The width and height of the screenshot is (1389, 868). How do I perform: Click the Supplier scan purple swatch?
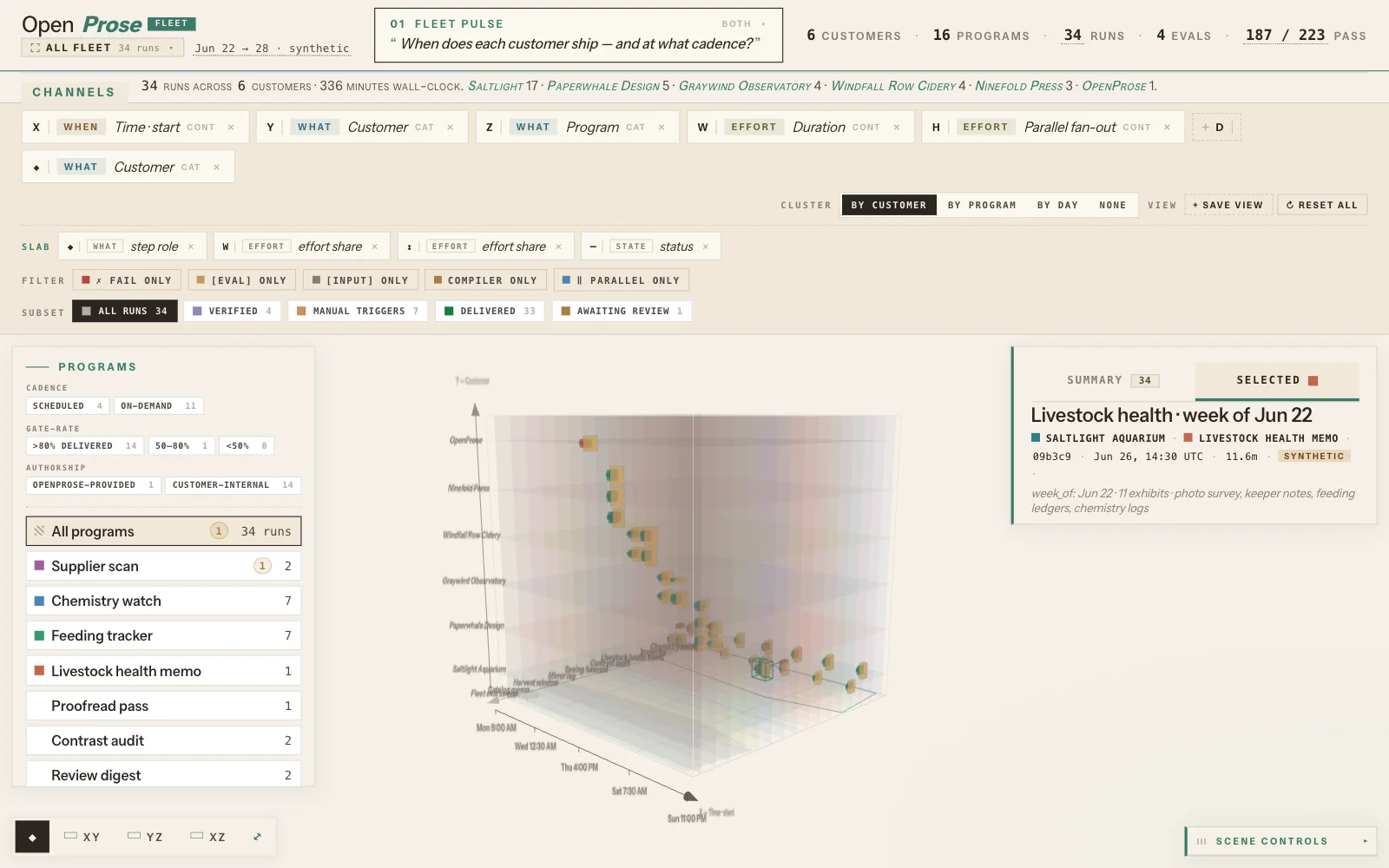click(39, 566)
